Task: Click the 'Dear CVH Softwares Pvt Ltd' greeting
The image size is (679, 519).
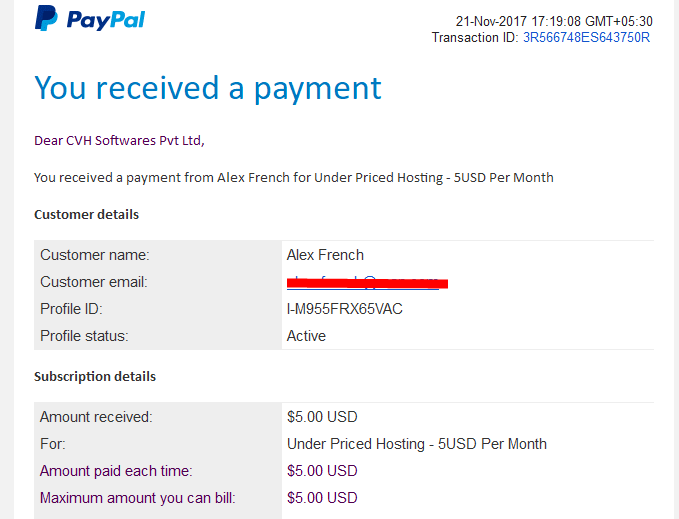Action: 119,141
